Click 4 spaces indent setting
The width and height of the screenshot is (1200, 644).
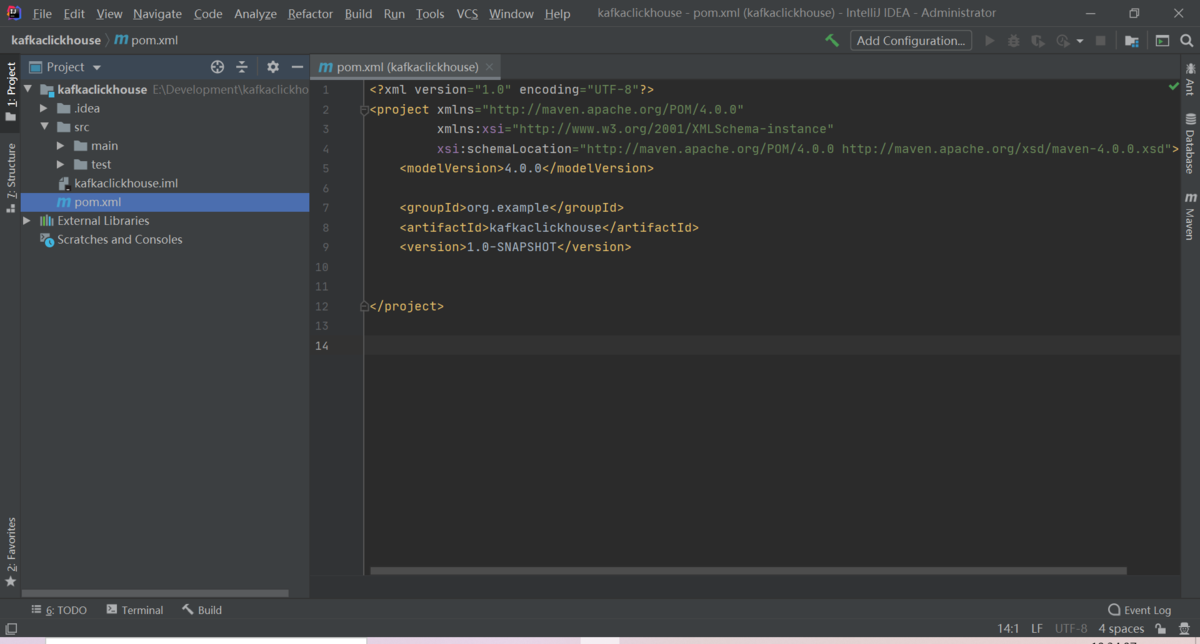1121,629
